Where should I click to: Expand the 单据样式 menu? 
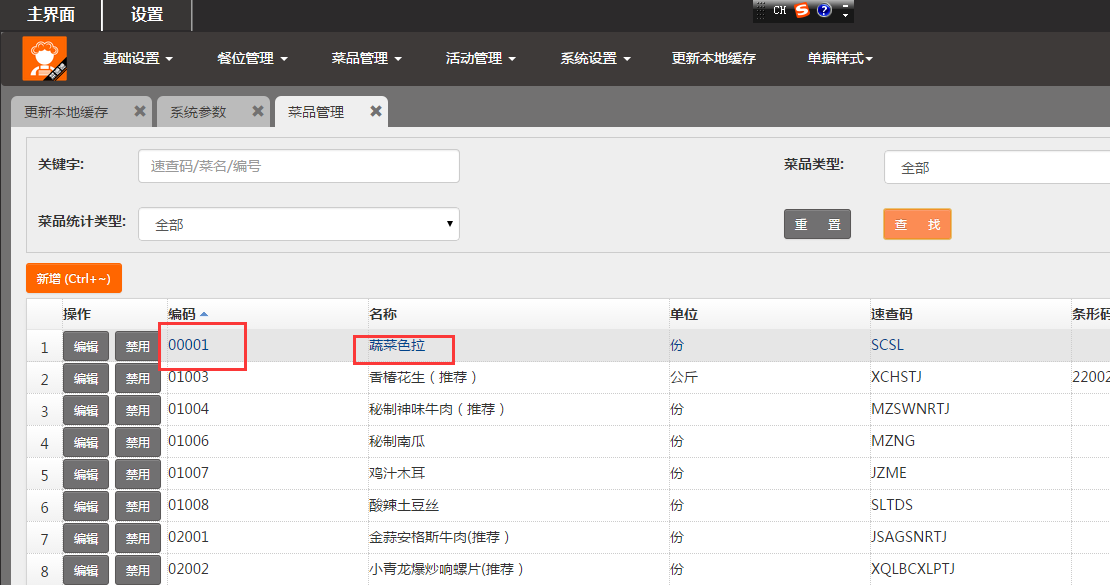point(840,58)
